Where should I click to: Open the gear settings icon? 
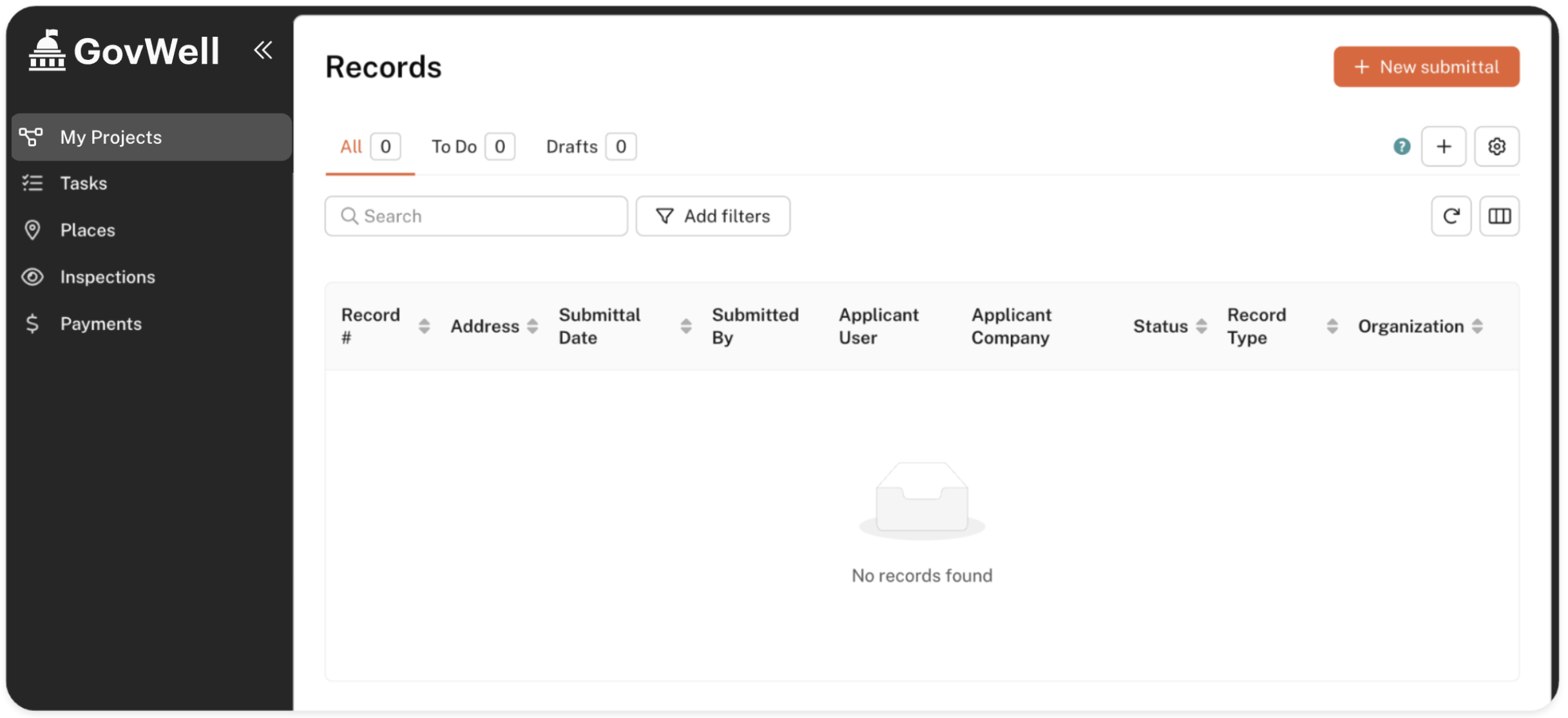(x=1496, y=146)
